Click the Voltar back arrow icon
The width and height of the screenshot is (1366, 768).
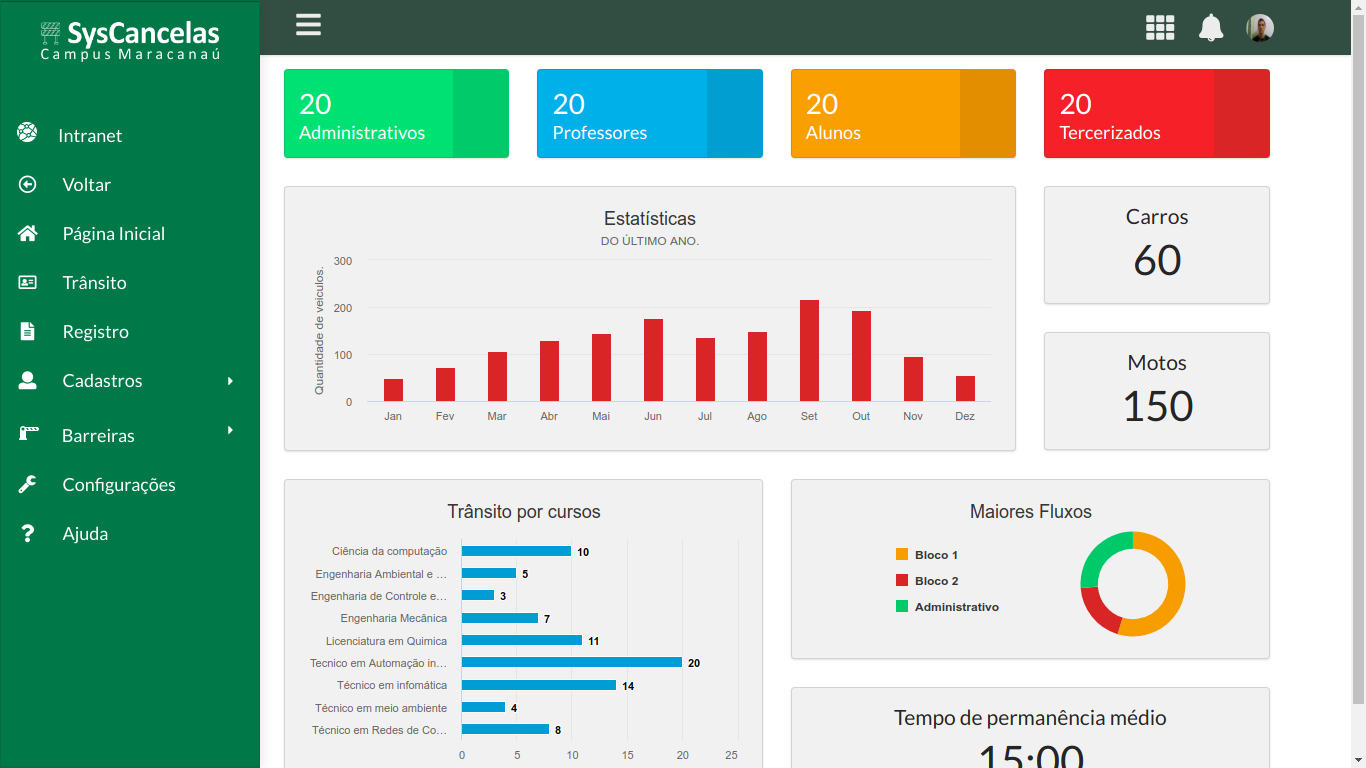tap(26, 184)
